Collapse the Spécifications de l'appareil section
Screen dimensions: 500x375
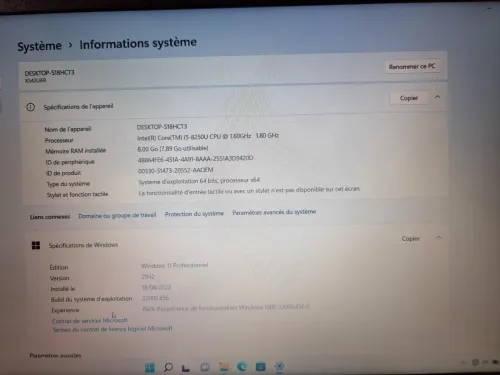coord(437,97)
